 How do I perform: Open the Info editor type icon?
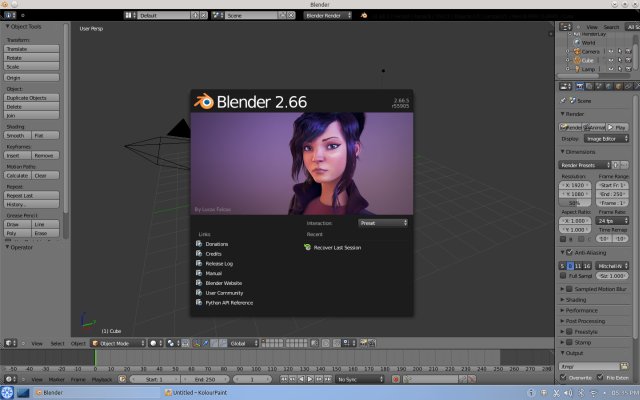point(10,15)
